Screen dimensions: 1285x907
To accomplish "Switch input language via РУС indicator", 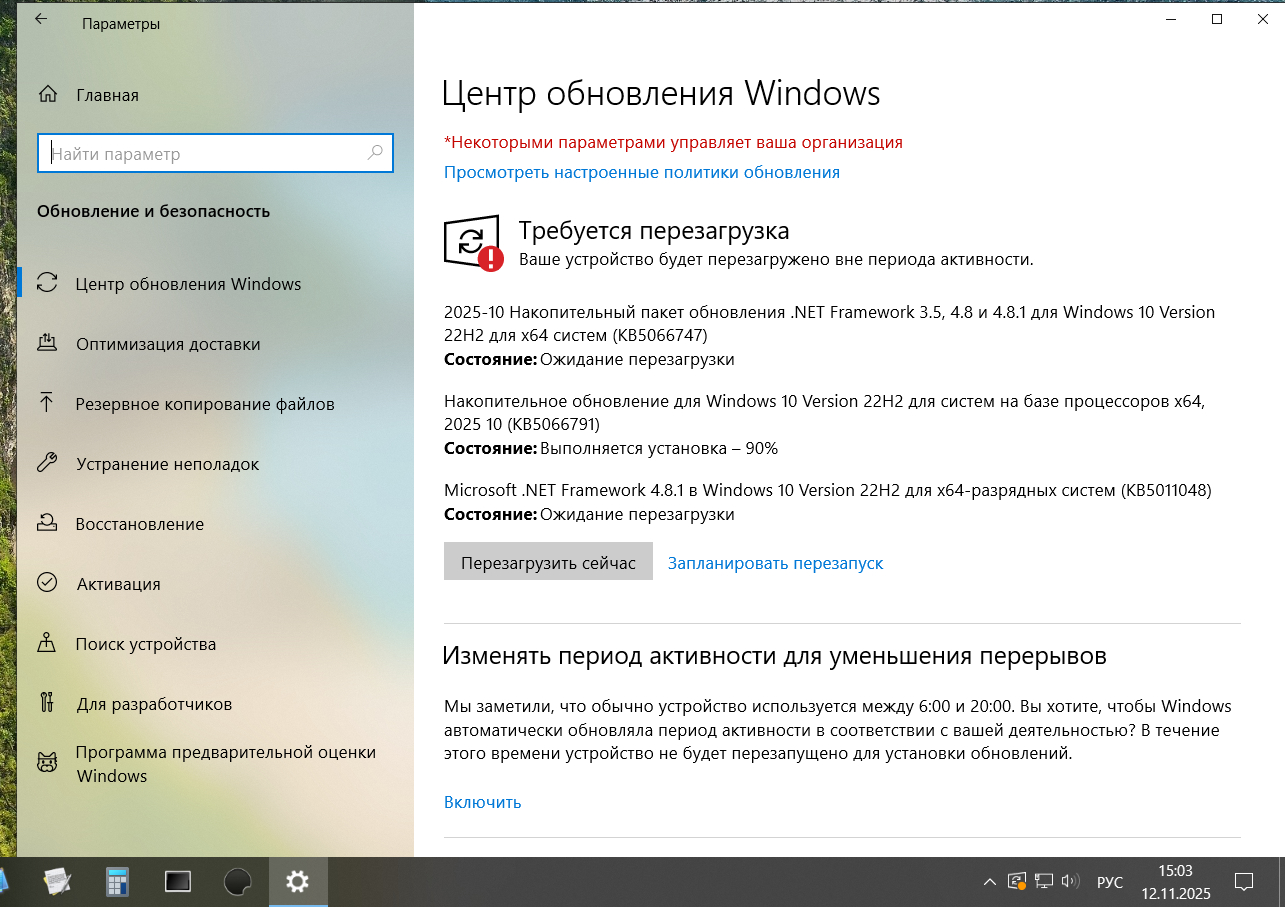I will (x=1110, y=882).
